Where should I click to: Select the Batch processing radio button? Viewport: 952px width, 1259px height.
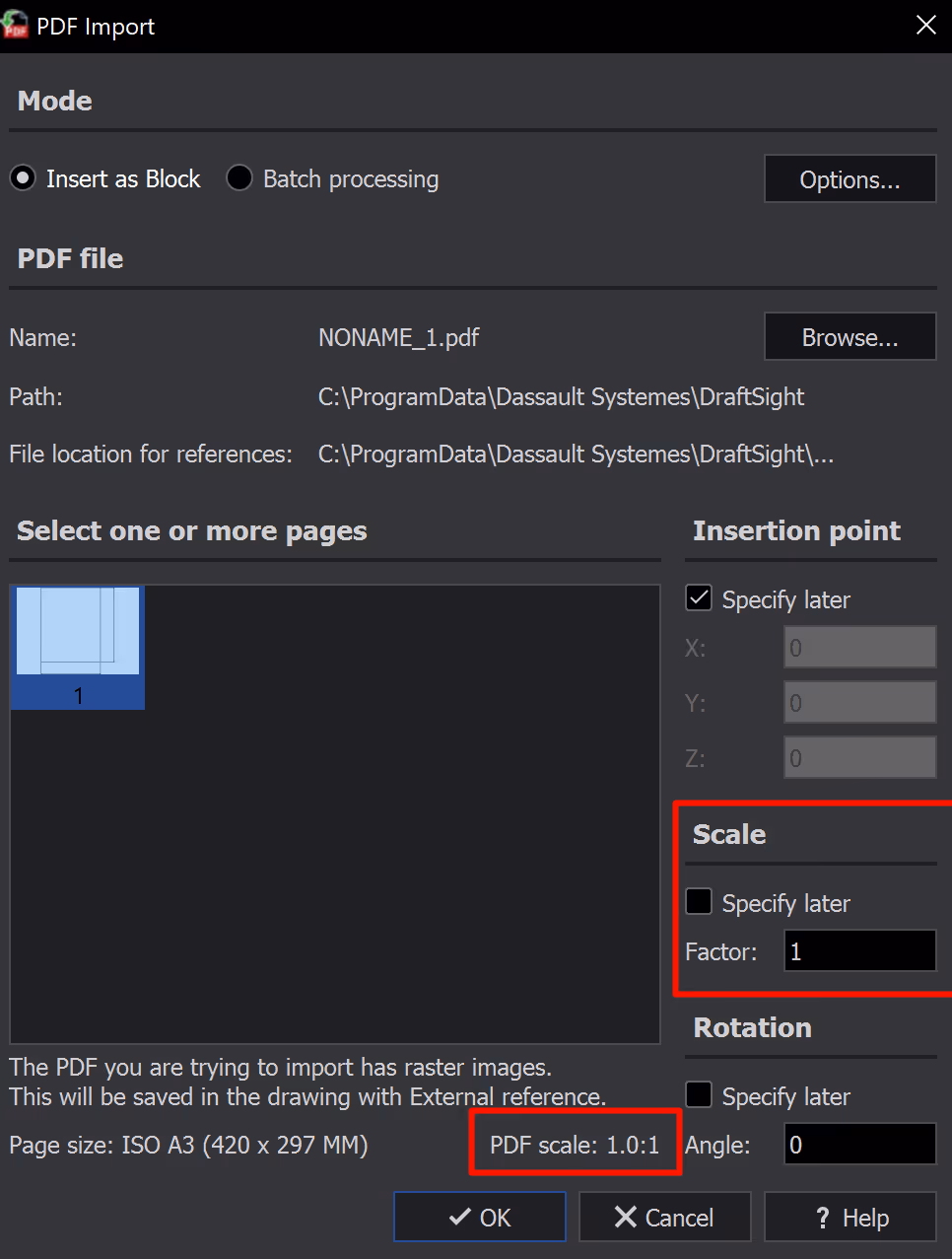(239, 178)
